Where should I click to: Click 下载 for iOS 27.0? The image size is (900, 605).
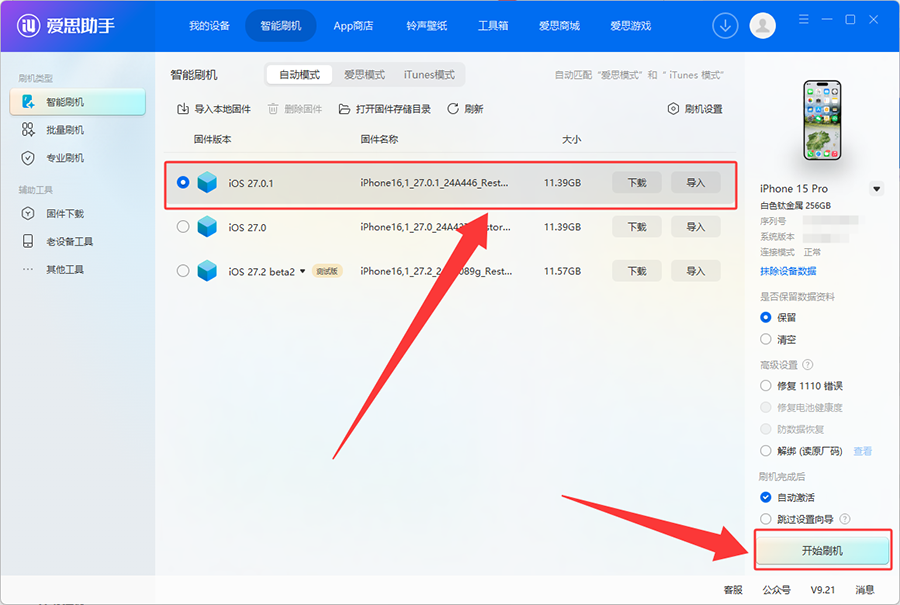[637, 227]
